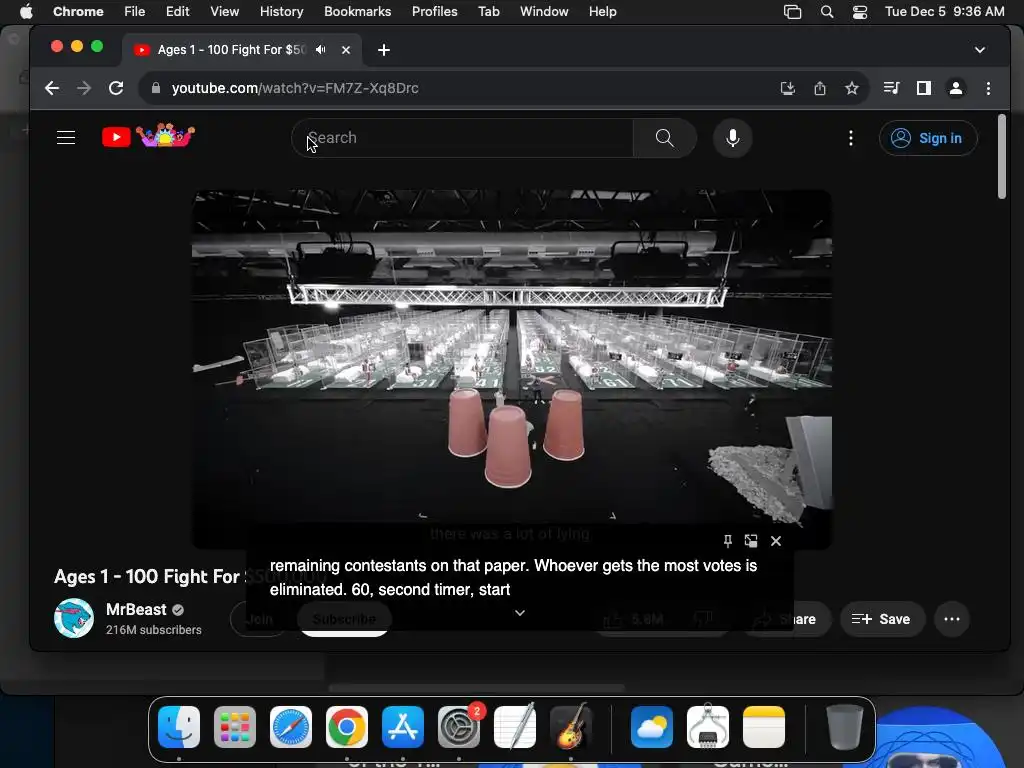Open the Bookmarks menu
The width and height of the screenshot is (1024, 768).
click(357, 12)
